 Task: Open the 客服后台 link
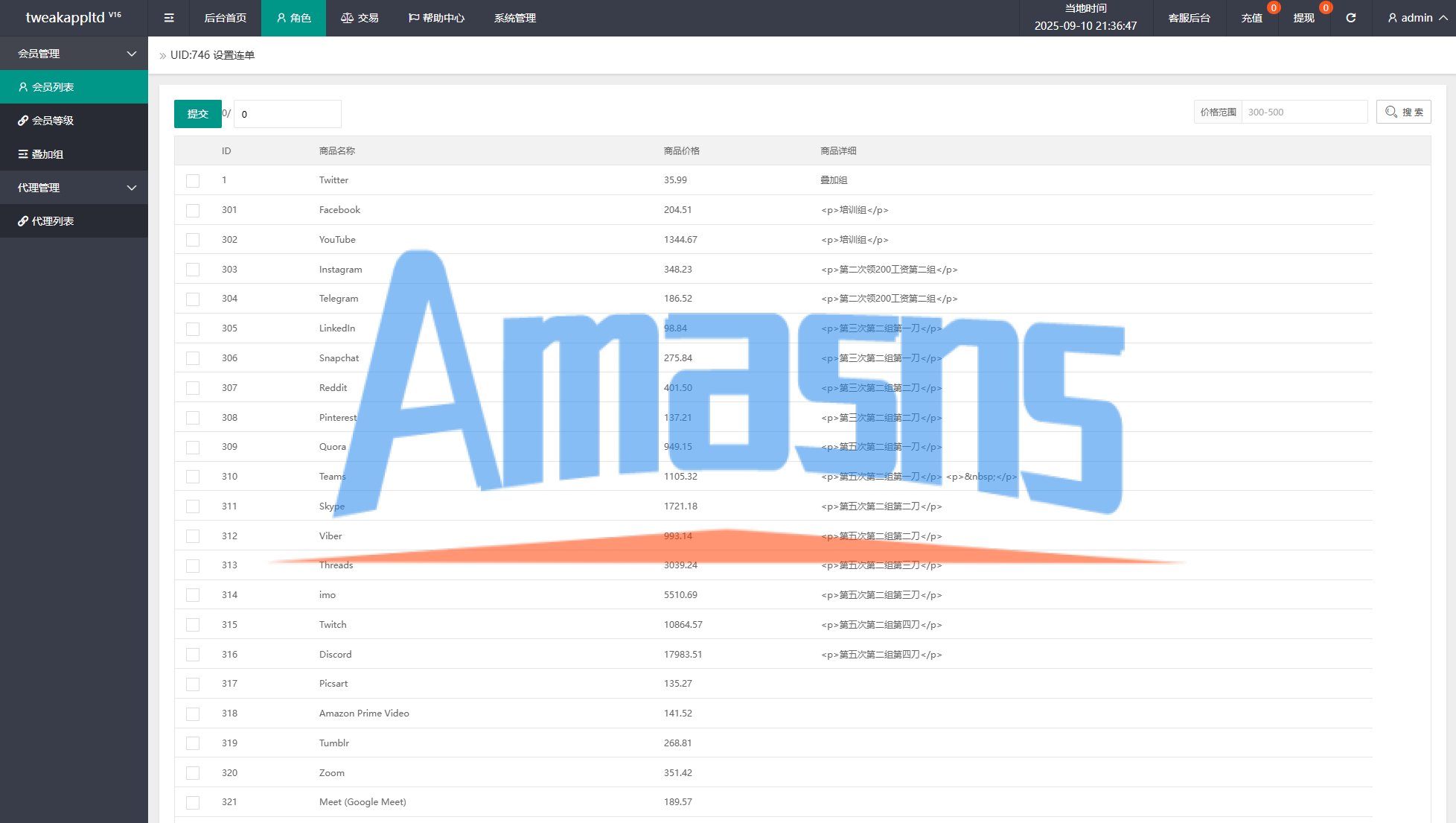(x=1189, y=18)
